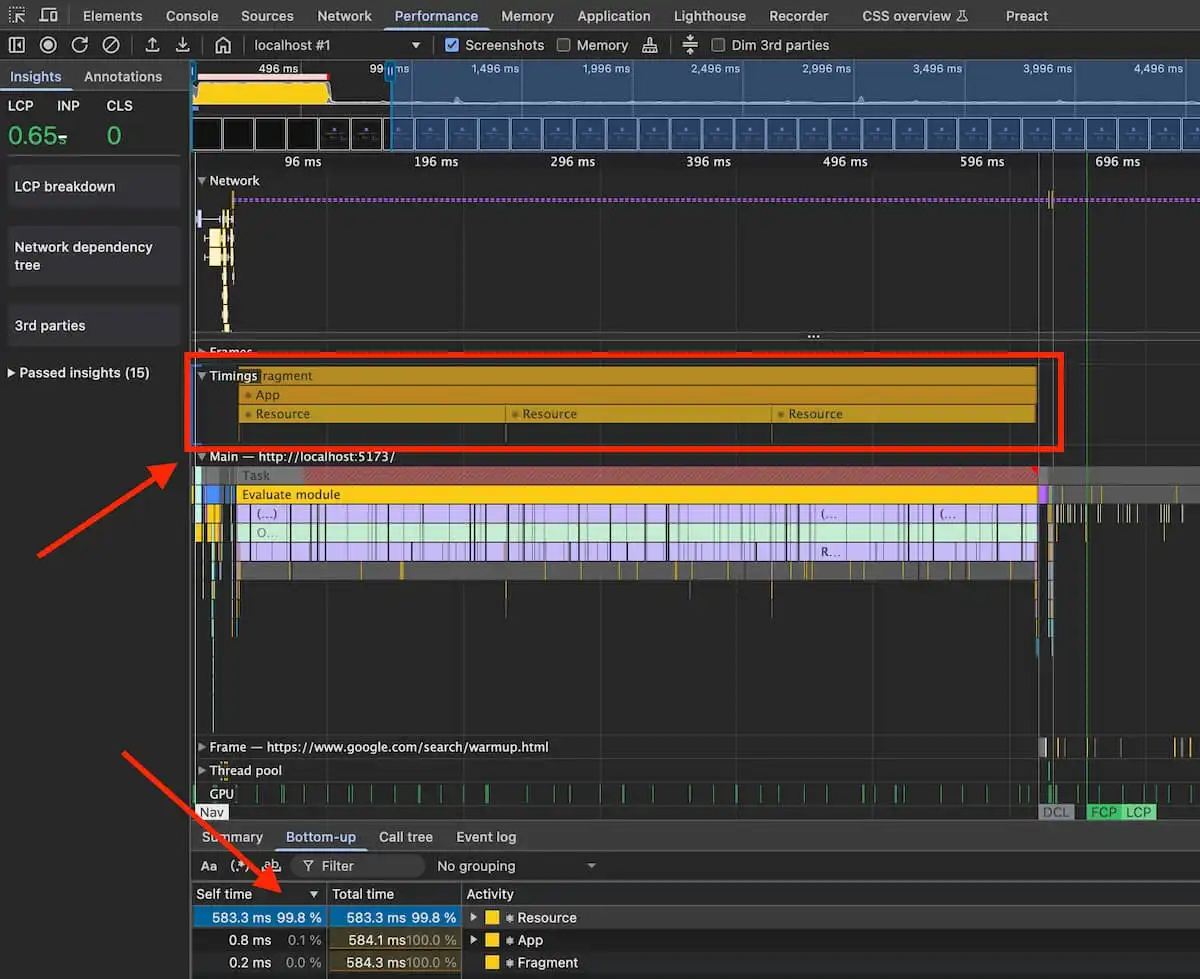This screenshot has height=979, width=1200.
Task: Click the download profile icon
Action: coord(183,45)
